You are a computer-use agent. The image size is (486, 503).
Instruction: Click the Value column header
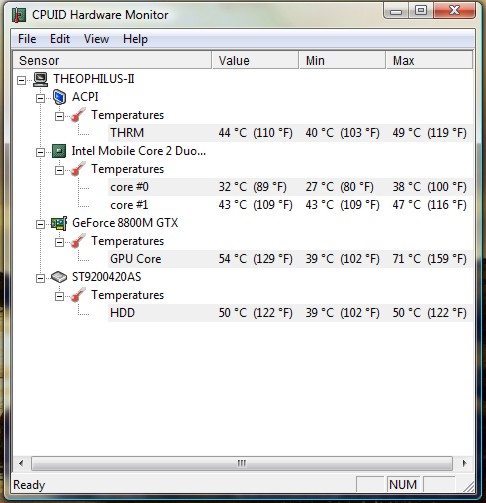(255, 60)
